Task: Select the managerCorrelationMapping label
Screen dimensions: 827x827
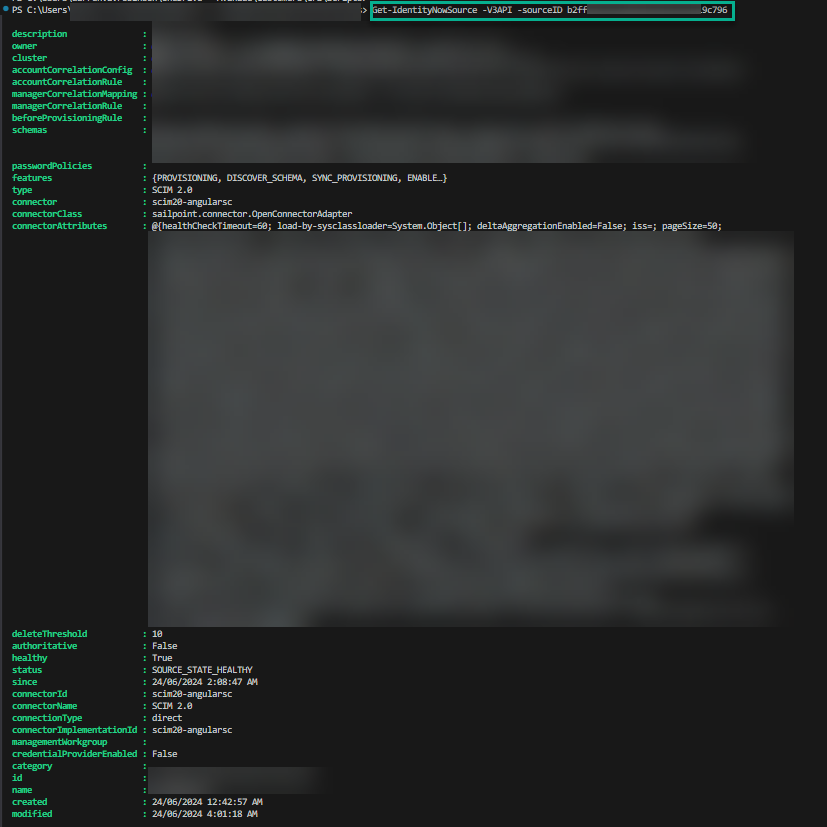Action: 75,94
